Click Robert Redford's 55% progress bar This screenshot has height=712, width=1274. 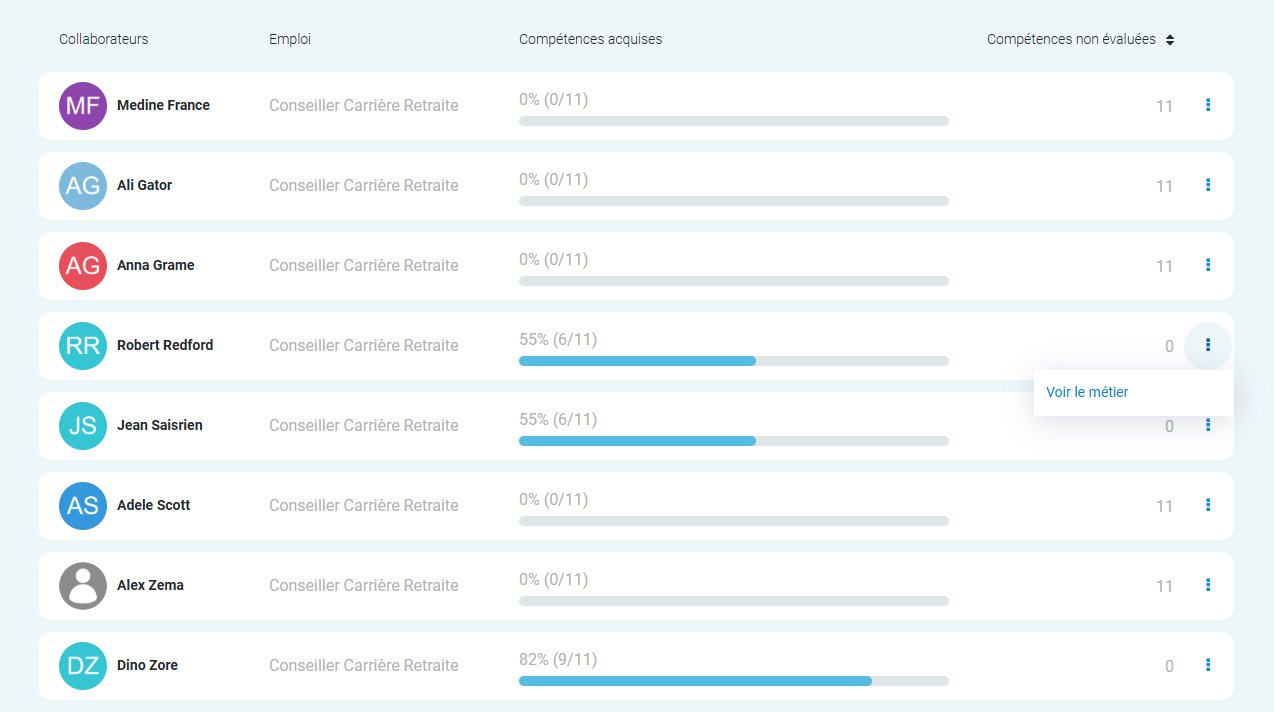(733, 360)
